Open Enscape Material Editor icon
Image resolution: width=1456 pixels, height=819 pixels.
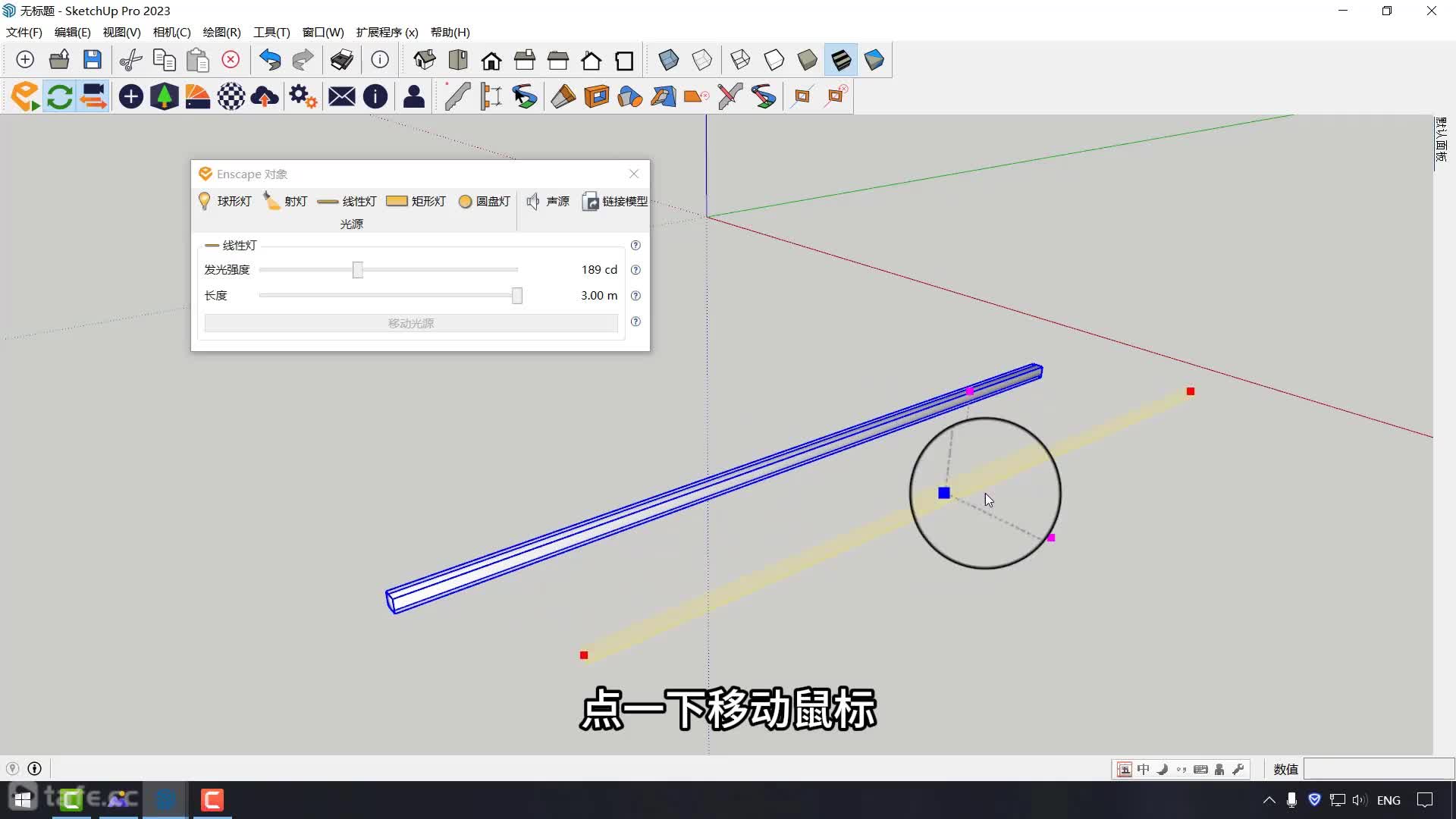[197, 97]
